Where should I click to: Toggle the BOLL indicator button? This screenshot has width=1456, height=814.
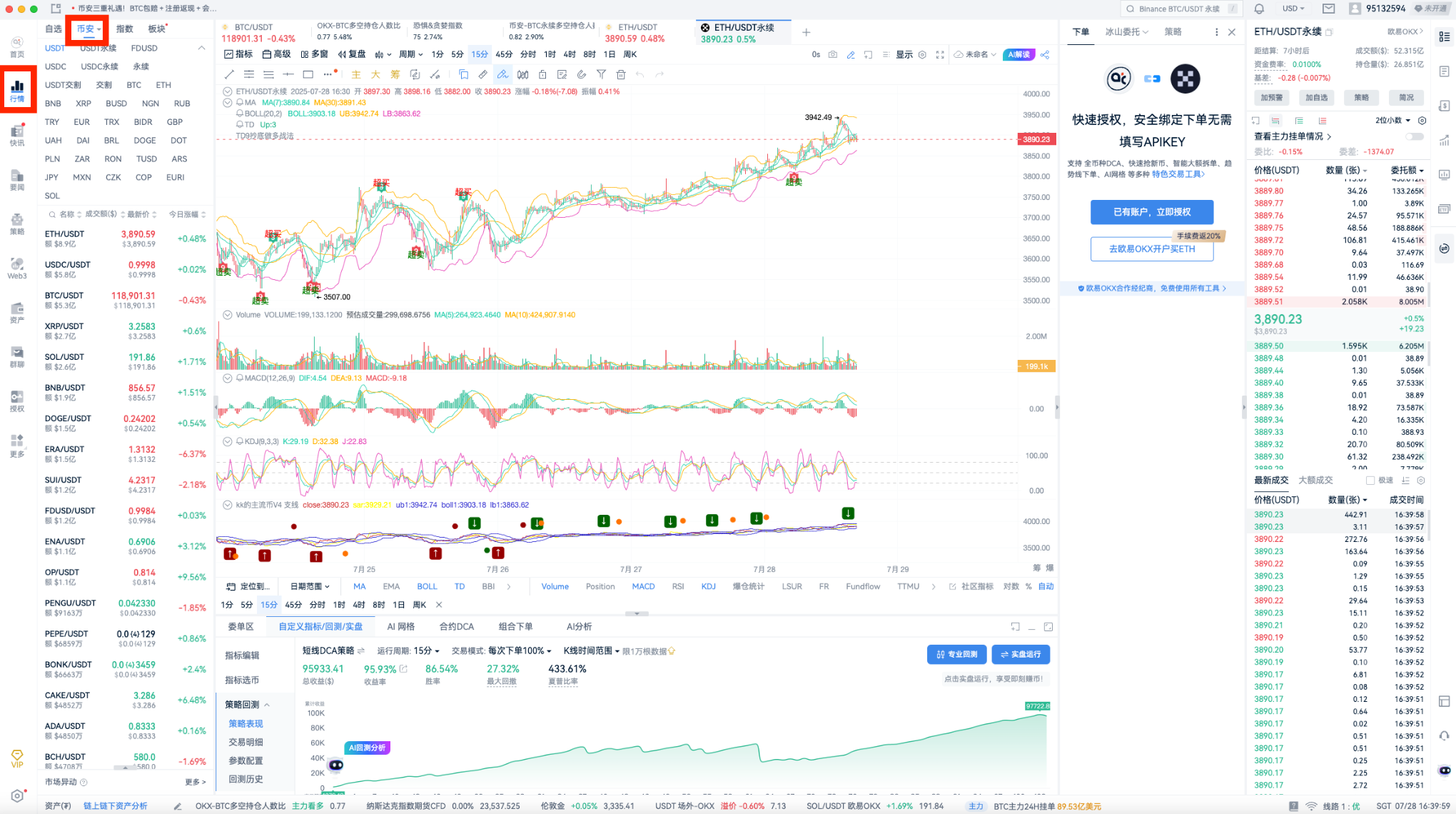pos(427,586)
